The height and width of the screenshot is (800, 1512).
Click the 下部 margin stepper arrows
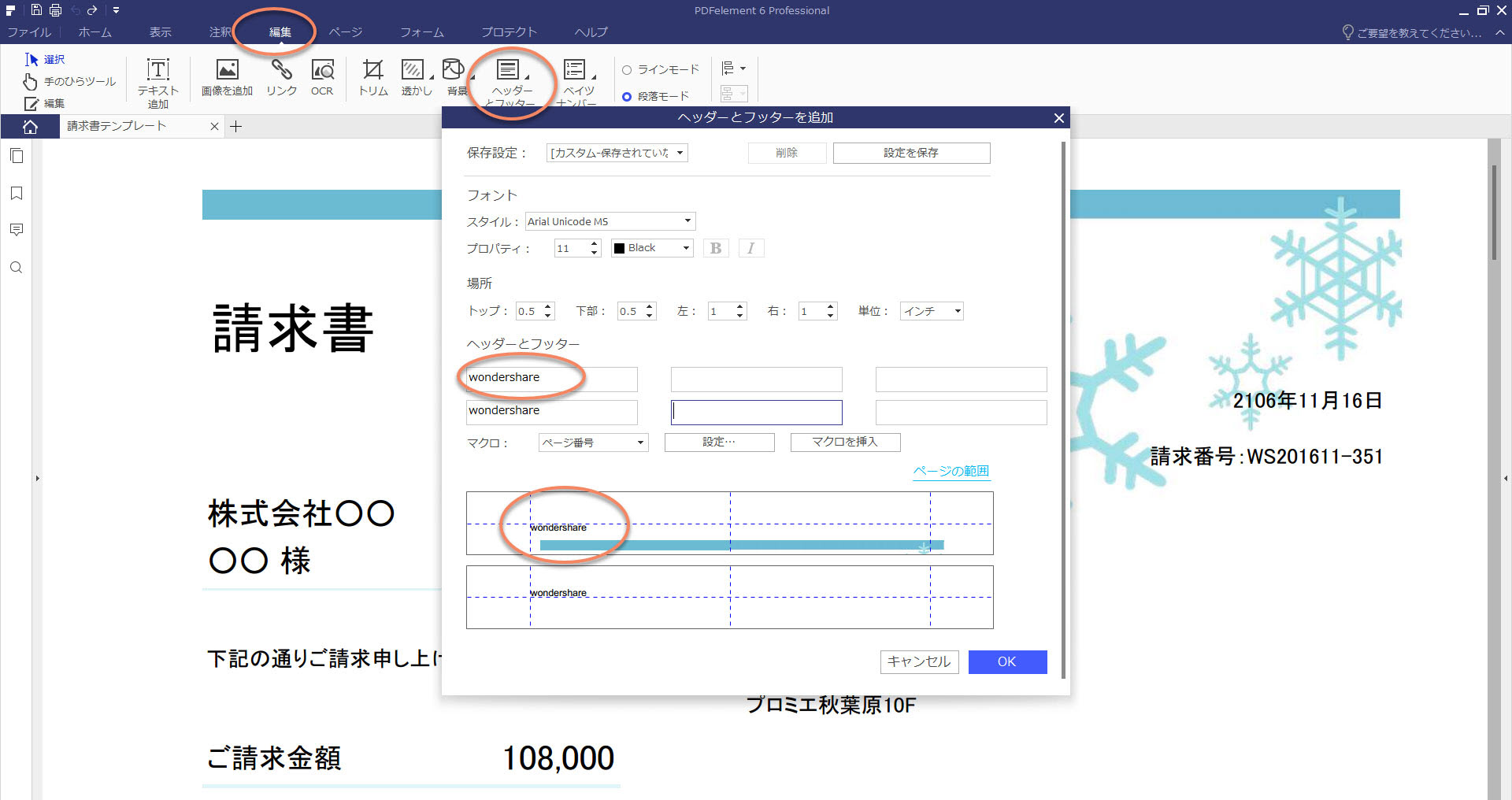(x=650, y=311)
